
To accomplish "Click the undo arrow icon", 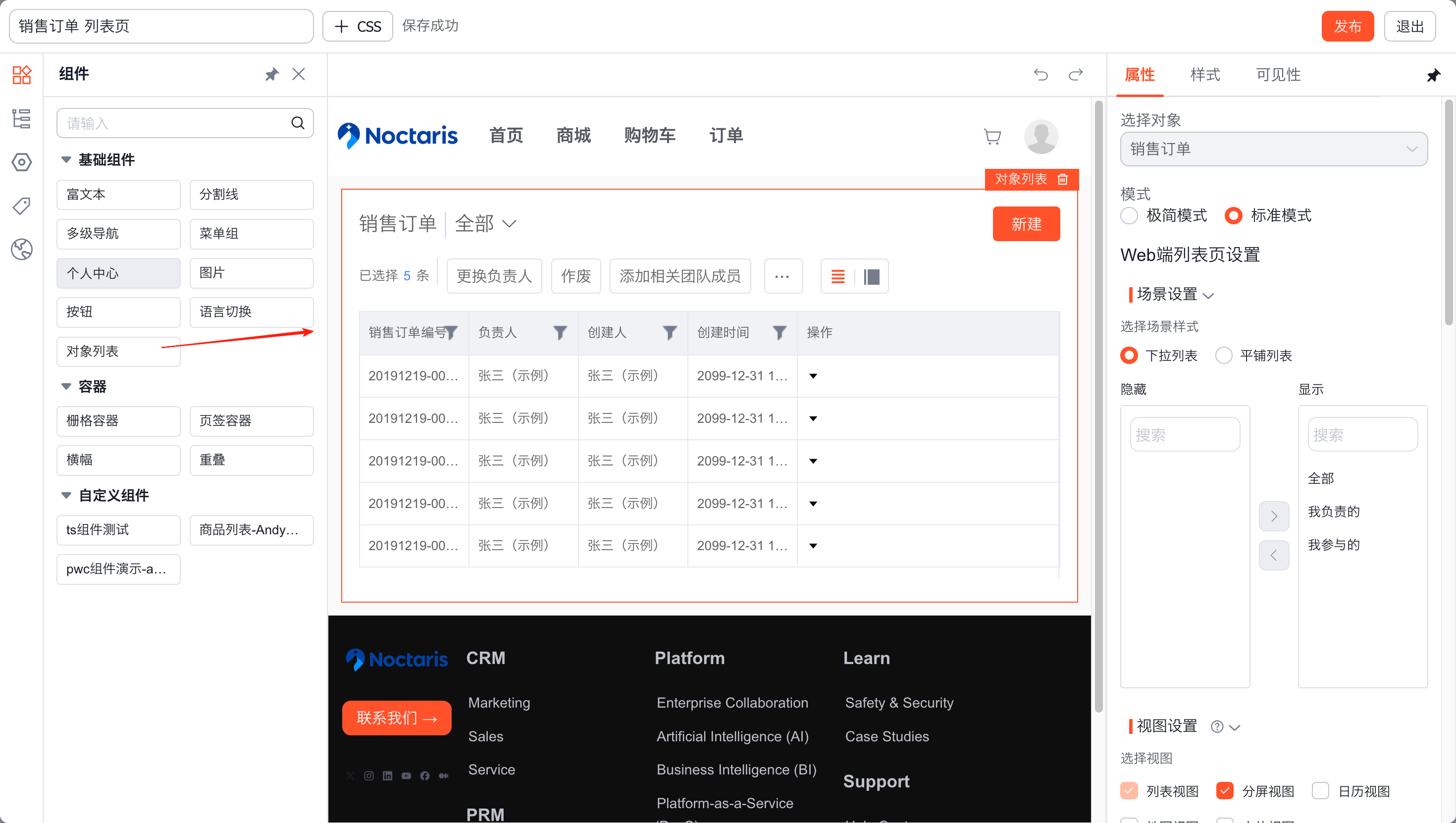I will tap(1040, 75).
